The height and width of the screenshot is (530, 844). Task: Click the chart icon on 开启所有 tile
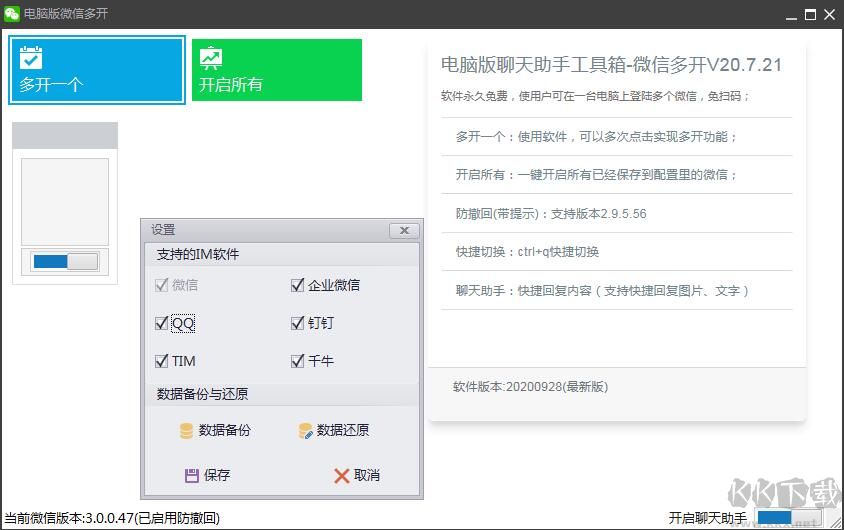211,57
